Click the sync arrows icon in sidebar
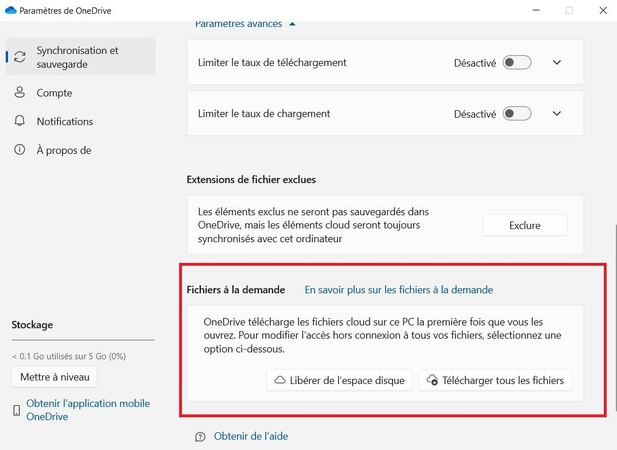This screenshot has width=617, height=450. coord(20,57)
